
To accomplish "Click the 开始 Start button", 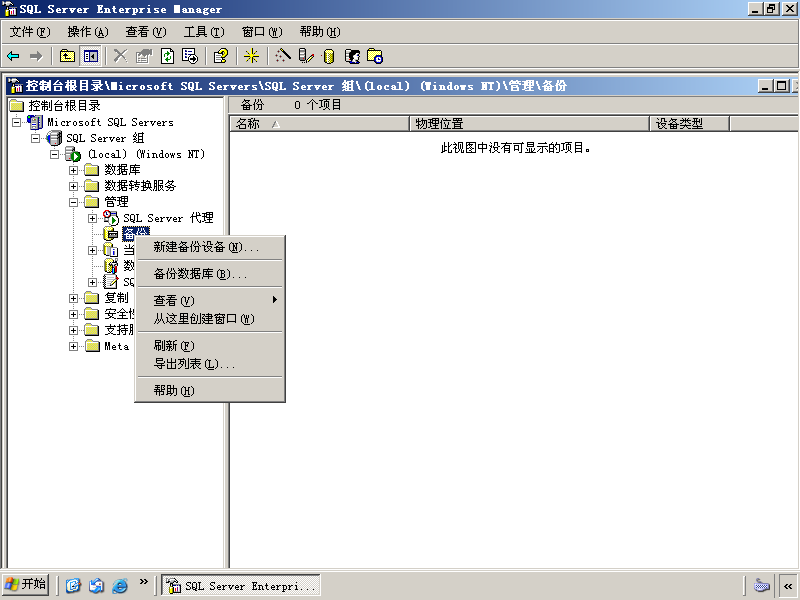I will [26, 585].
